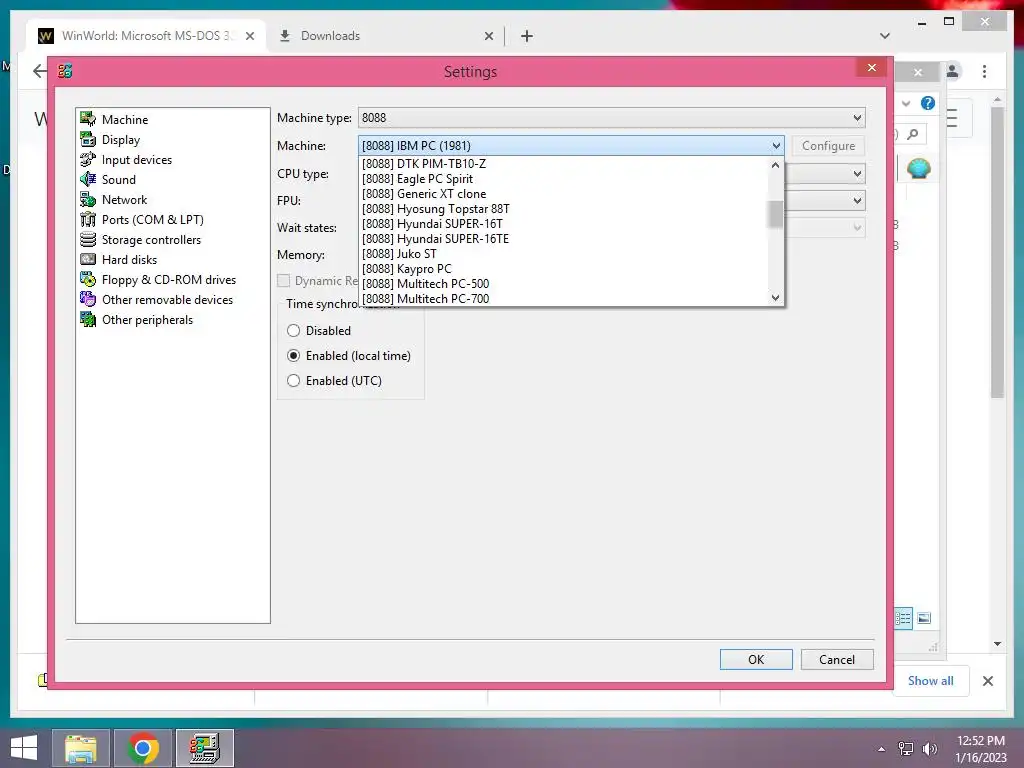Open the Hard disks icon
1024x768 pixels.
(x=88, y=259)
